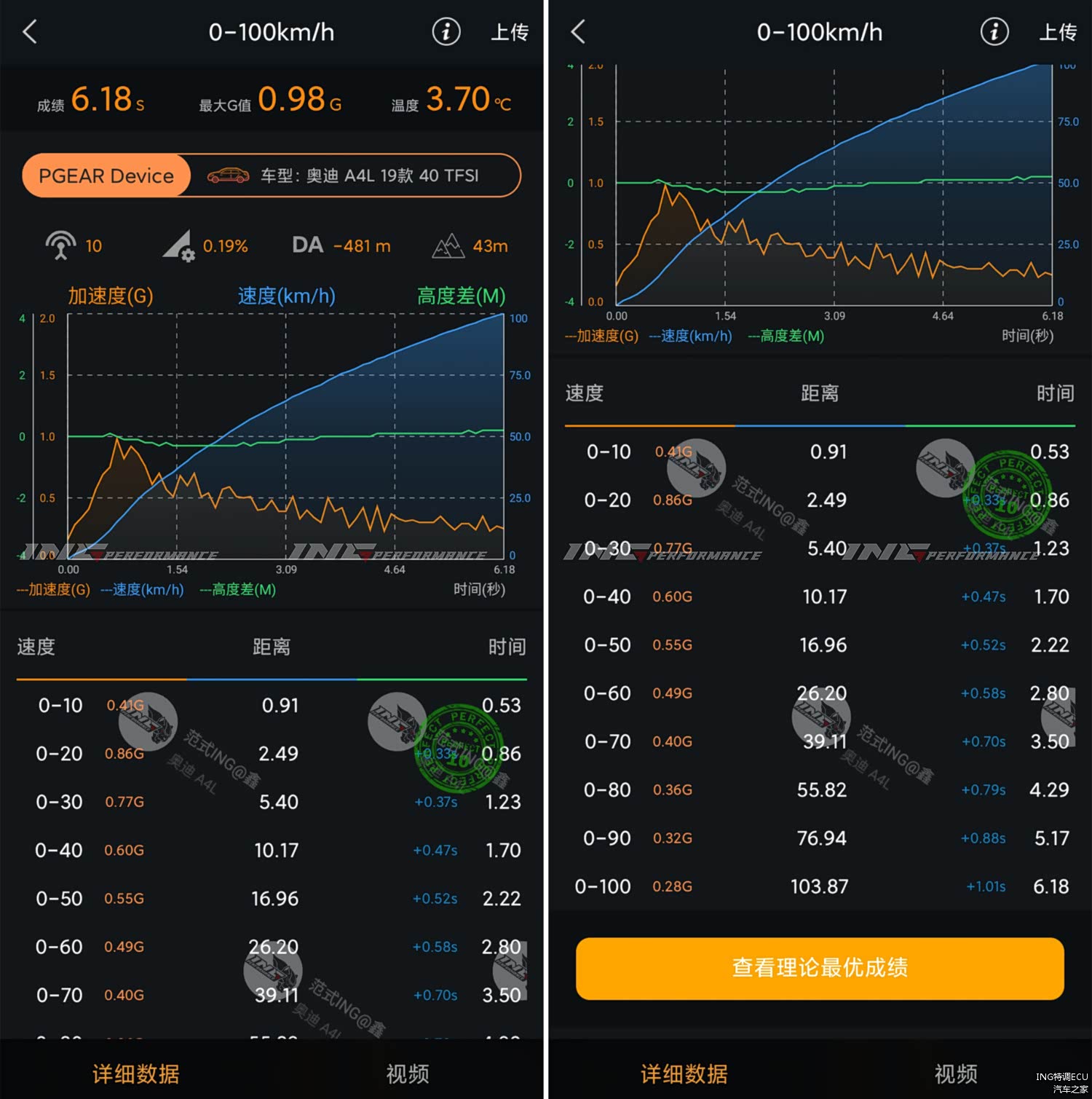Tap 上传 upload on the left screen
1092x1099 pixels.
pos(510,32)
